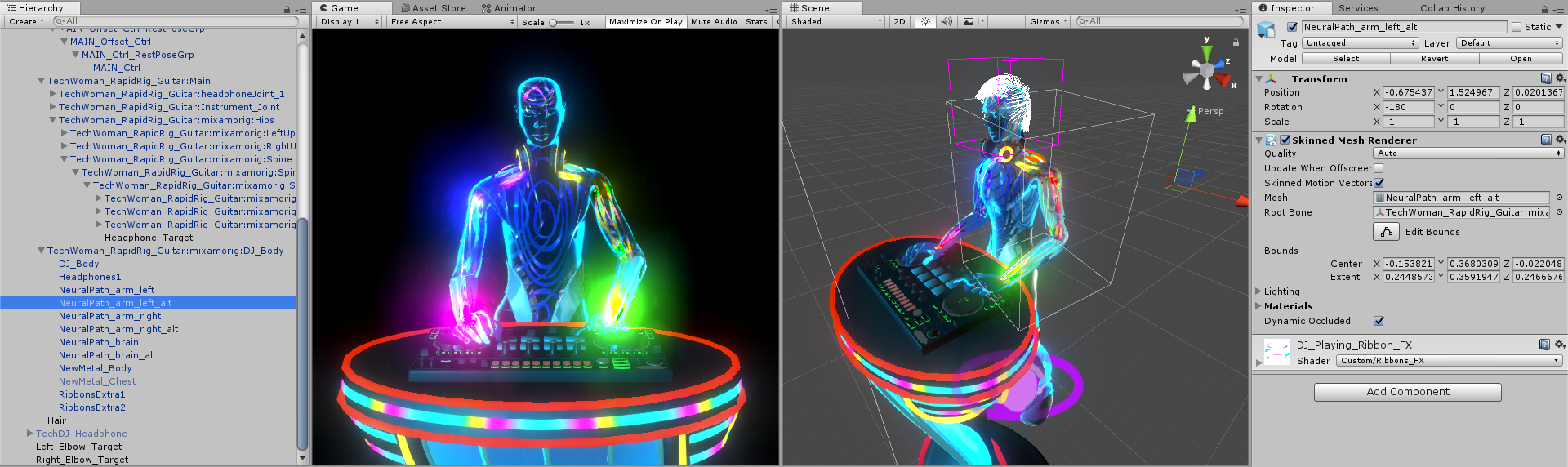Click the Edit Bounds icon button
Viewport: 1568px width, 467px height.
[1386, 232]
